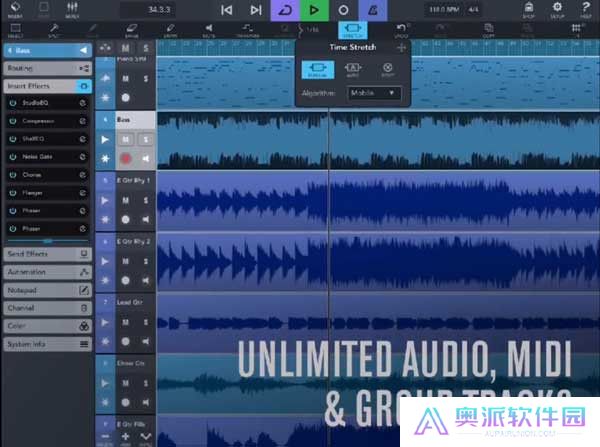The width and height of the screenshot is (600, 447).
Task: Open the StudioEQ effect slot
Action: [48, 103]
